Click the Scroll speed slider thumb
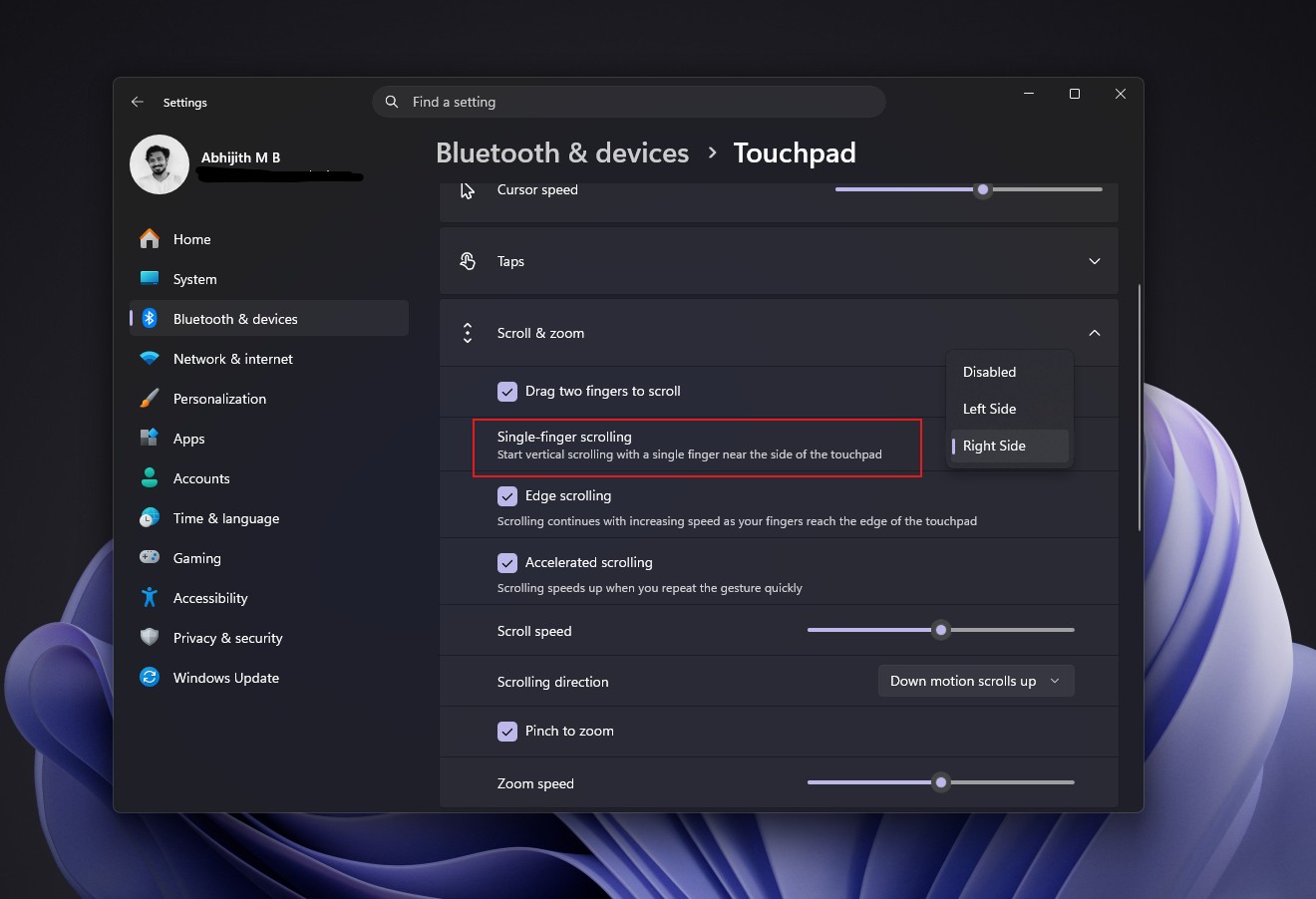This screenshot has height=899, width=1316. pos(941,630)
